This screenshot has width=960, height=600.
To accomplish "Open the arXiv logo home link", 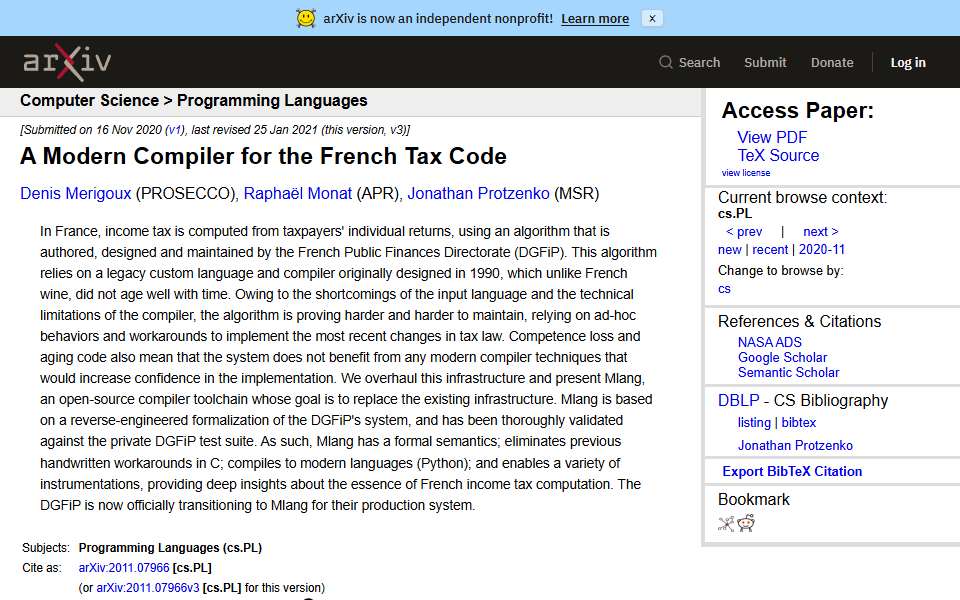I will (67, 62).
